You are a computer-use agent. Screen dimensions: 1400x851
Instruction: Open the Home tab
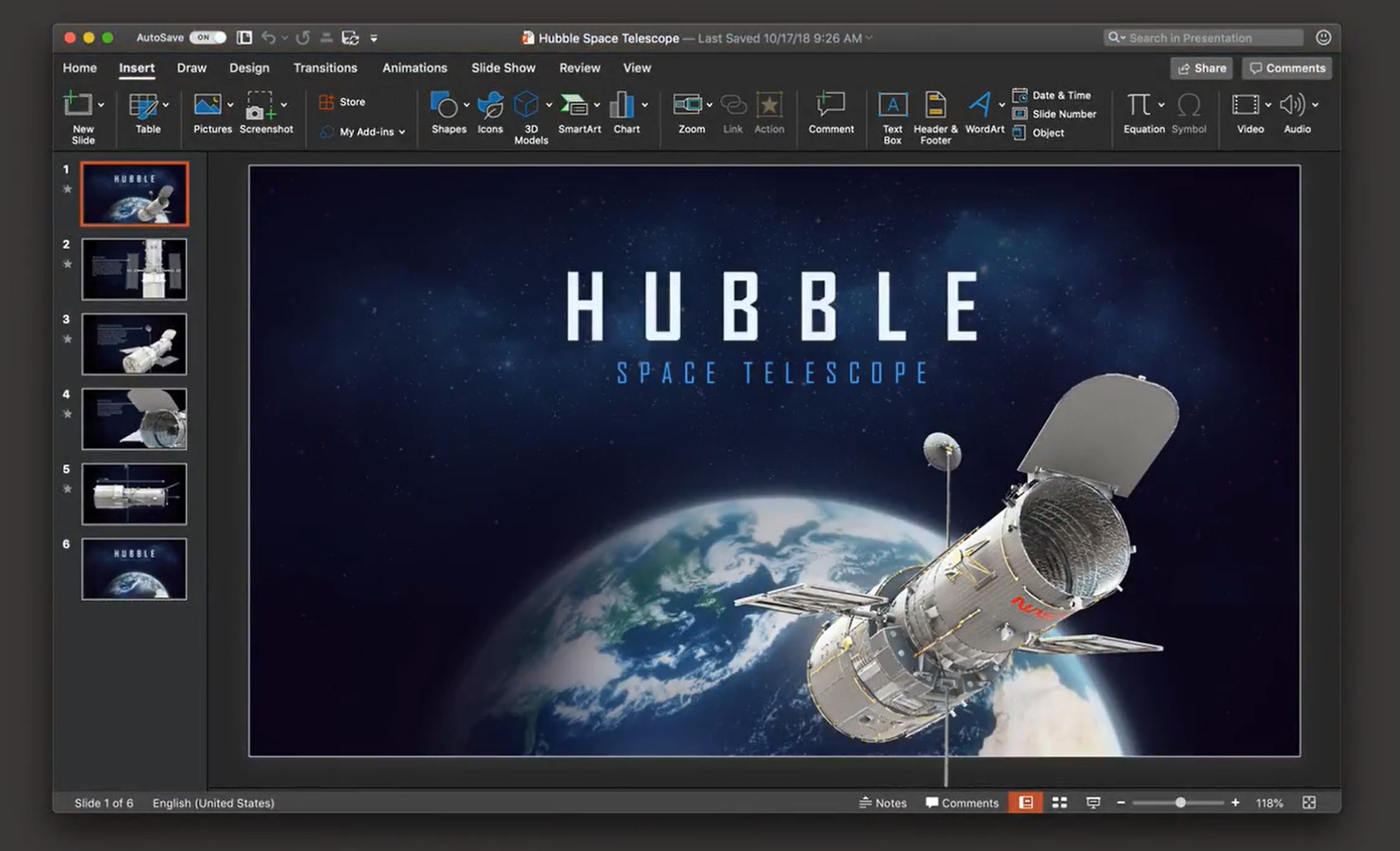tap(80, 68)
